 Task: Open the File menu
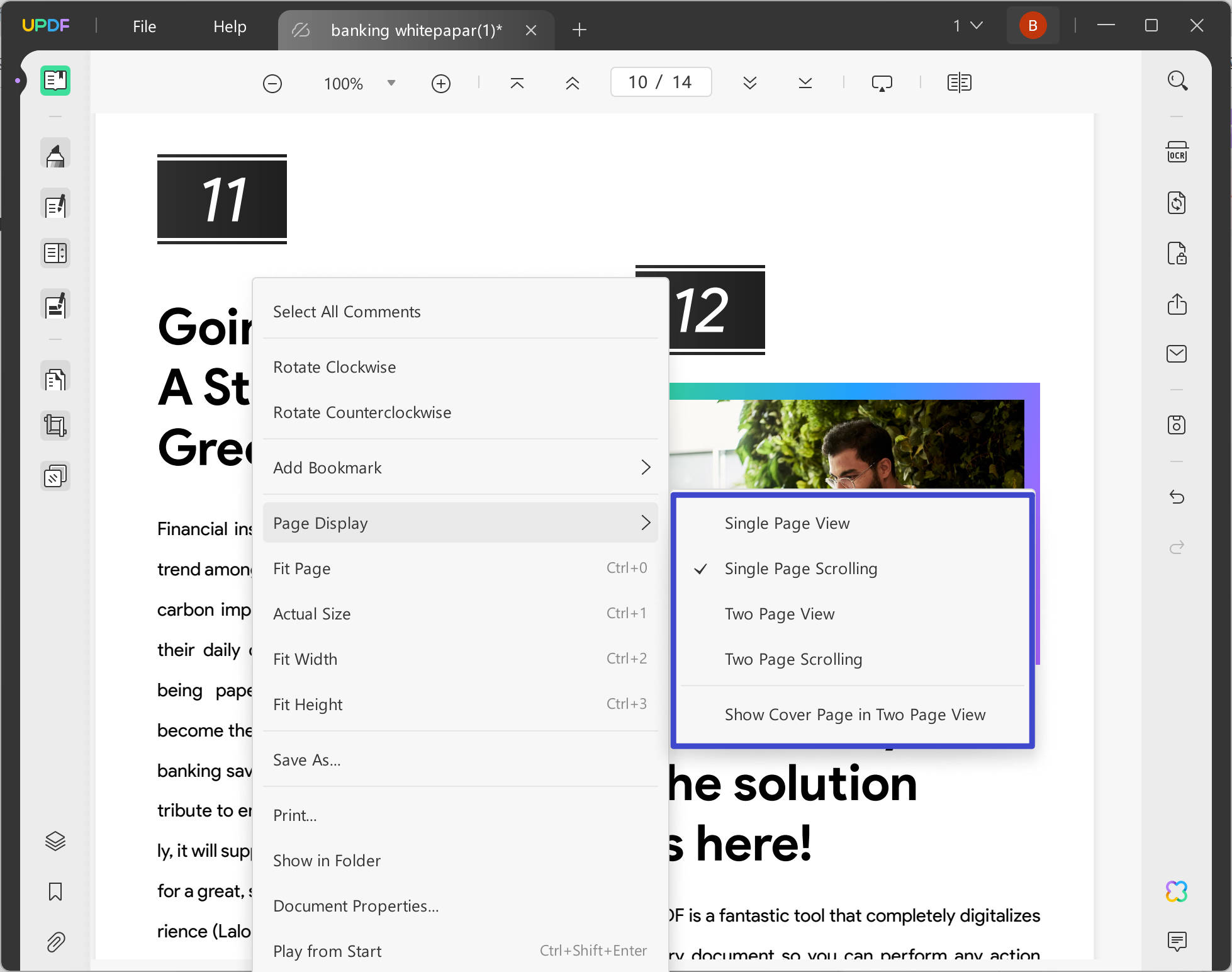point(143,26)
